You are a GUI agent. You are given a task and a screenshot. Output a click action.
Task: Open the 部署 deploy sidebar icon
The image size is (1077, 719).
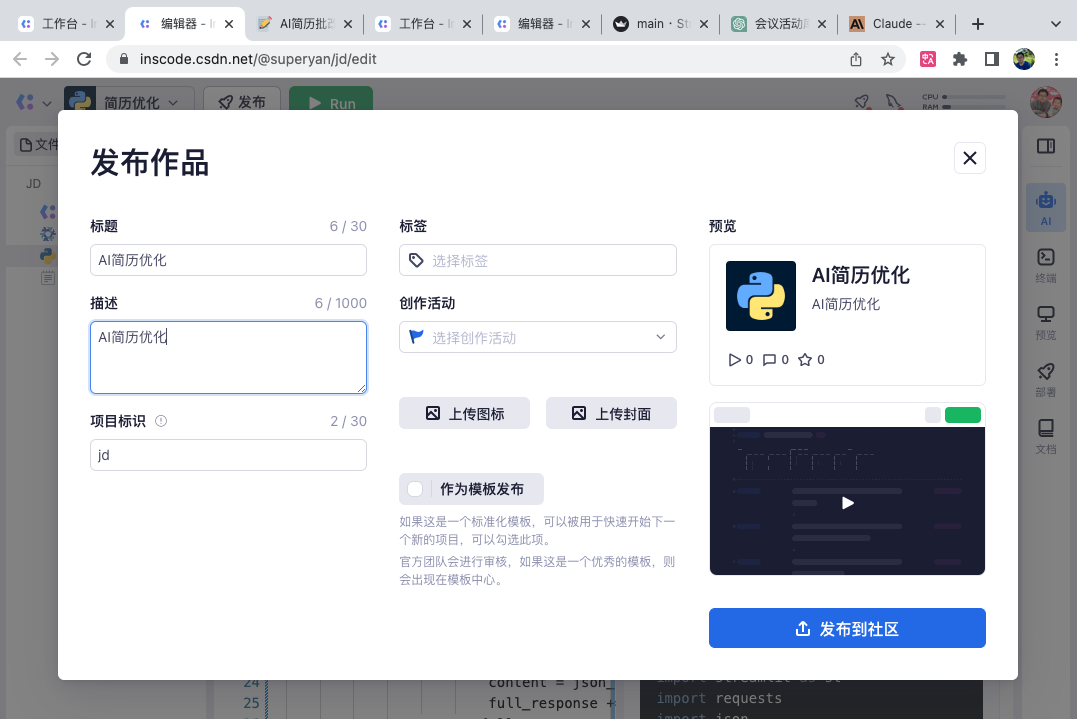(1045, 379)
